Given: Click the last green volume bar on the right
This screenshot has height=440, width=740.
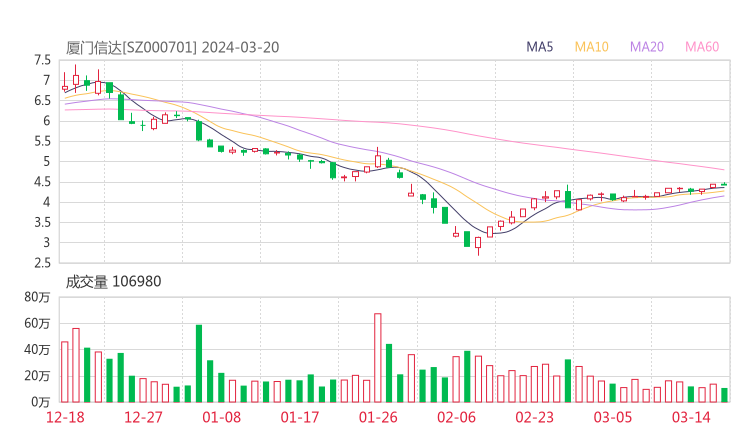Looking at the screenshot, I should click(x=724, y=395).
